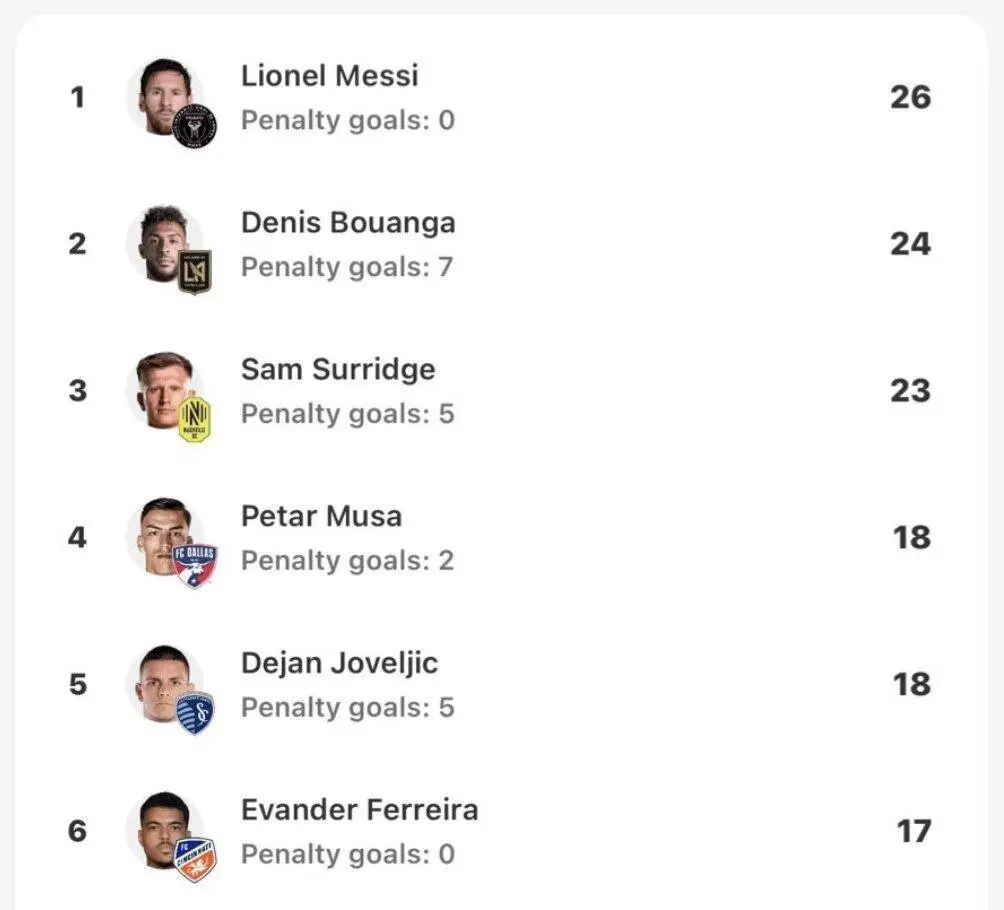Click Messi's goal total of 26
1004x910 pixels.
point(910,98)
